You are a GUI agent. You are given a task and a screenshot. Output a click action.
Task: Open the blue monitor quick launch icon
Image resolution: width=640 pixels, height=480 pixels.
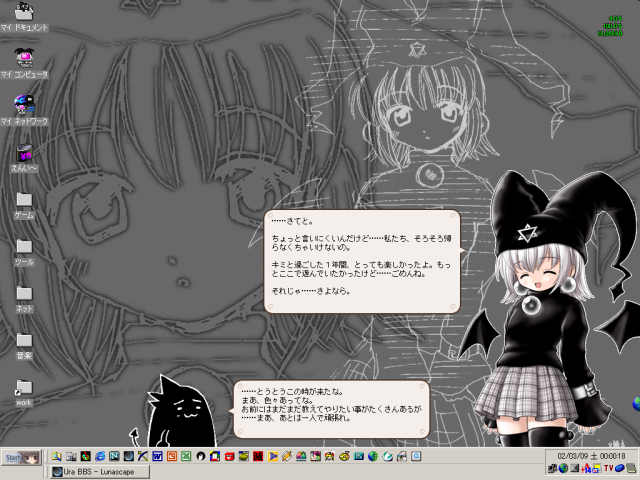(x=359, y=456)
